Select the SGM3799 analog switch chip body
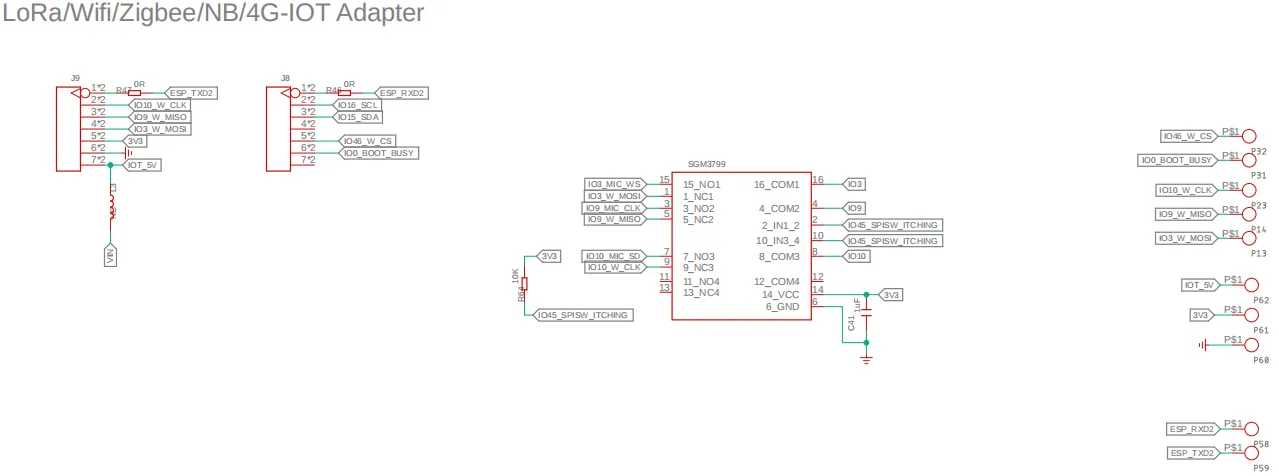The height and width of the screenshot is (476, 1279). click(741, 245)
